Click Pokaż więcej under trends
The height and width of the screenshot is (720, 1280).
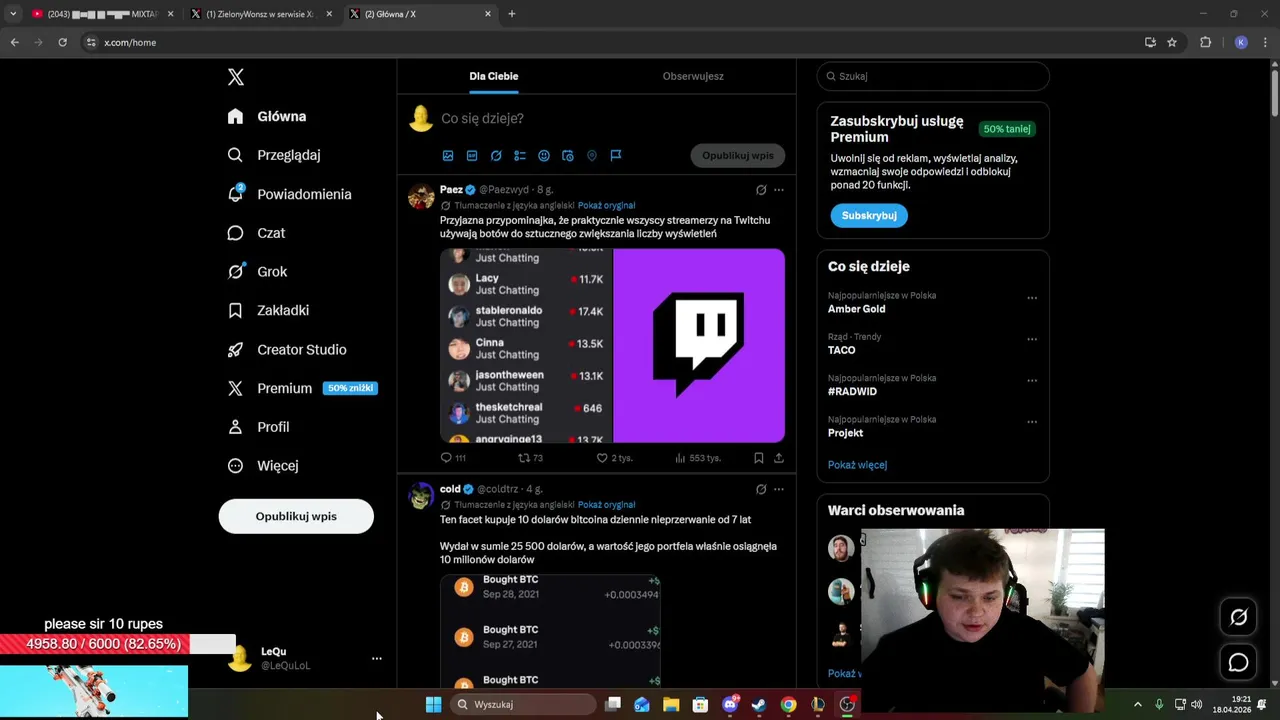(857, 465)
